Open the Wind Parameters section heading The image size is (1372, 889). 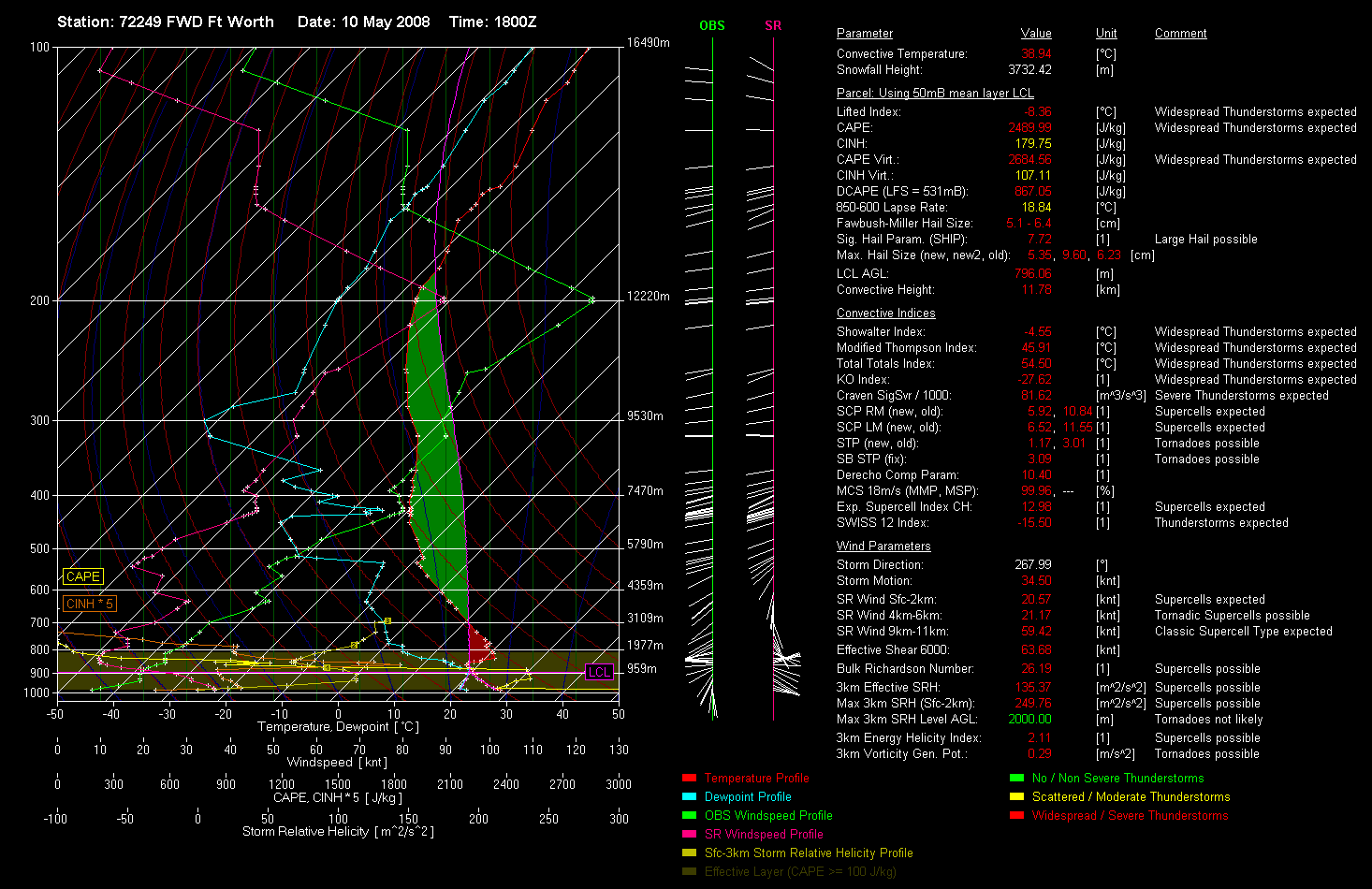tap(883, 547)
